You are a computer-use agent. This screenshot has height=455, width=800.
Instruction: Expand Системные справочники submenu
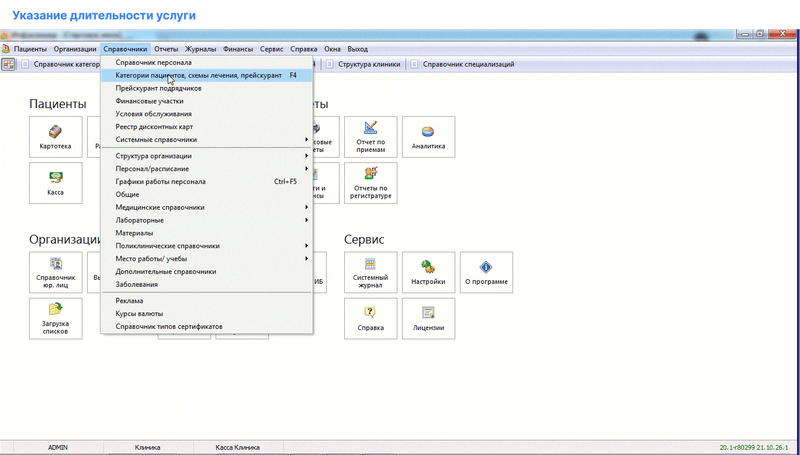[207, 139]
